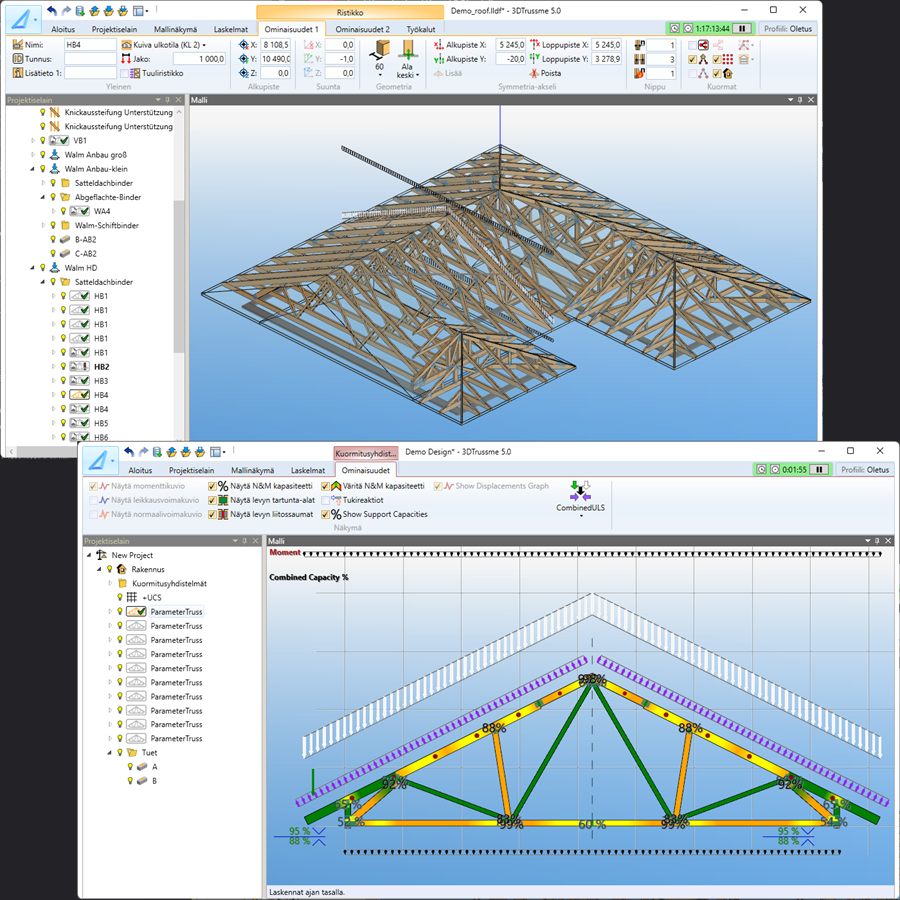The width and height of the screenshot is (900, 900).
Task: Click window layout icon in upper quick toolbar
Action: [x=138, y=10]
